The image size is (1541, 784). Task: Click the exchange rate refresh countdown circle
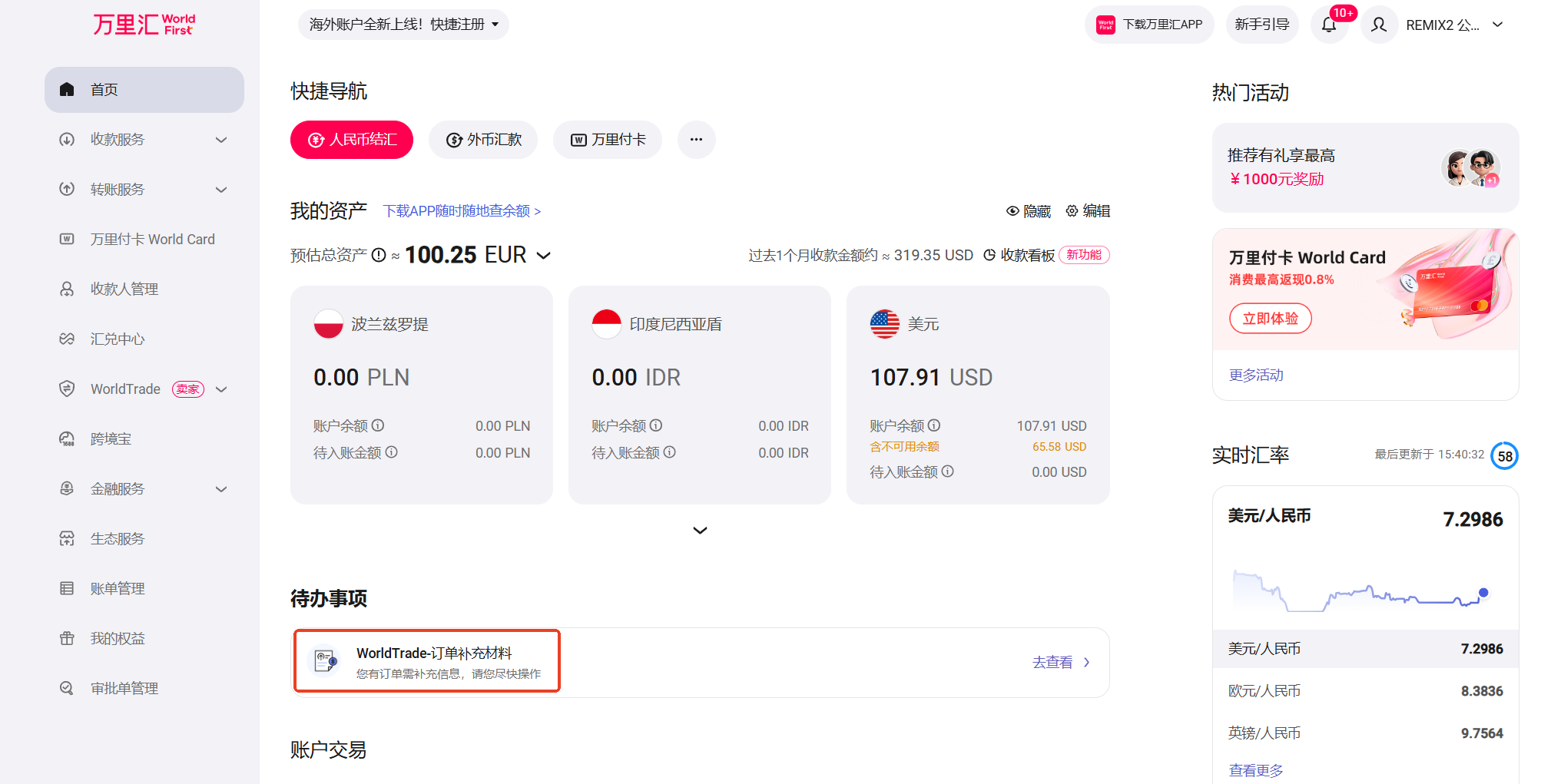pos(1504,456)
